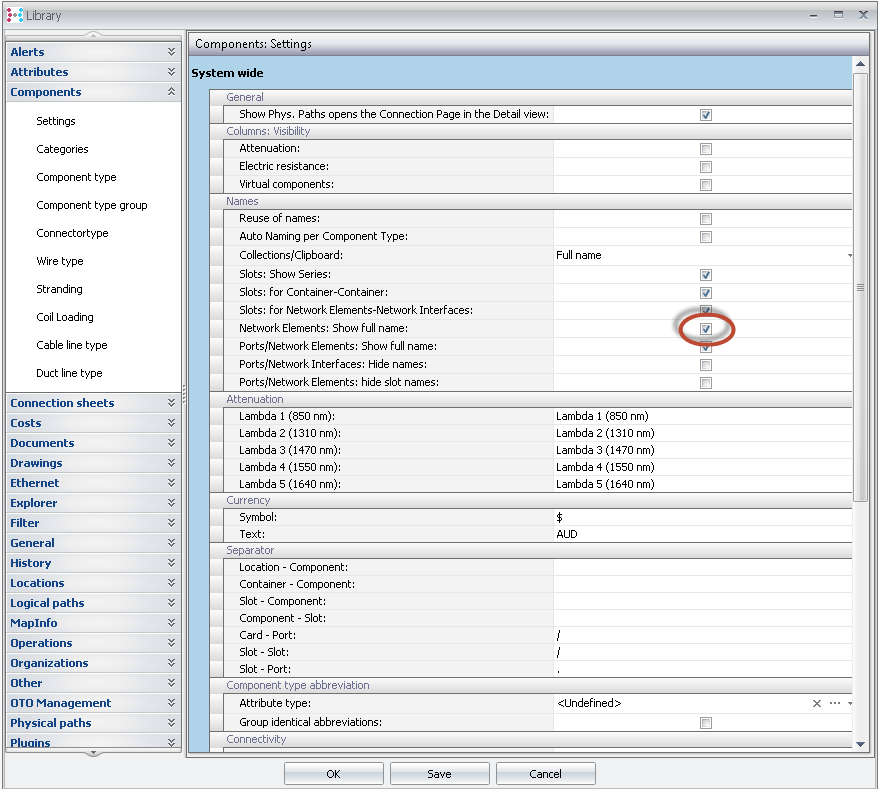Enable Group identical abbreviations checkbox
878x789 pixels.
(706, 723)
